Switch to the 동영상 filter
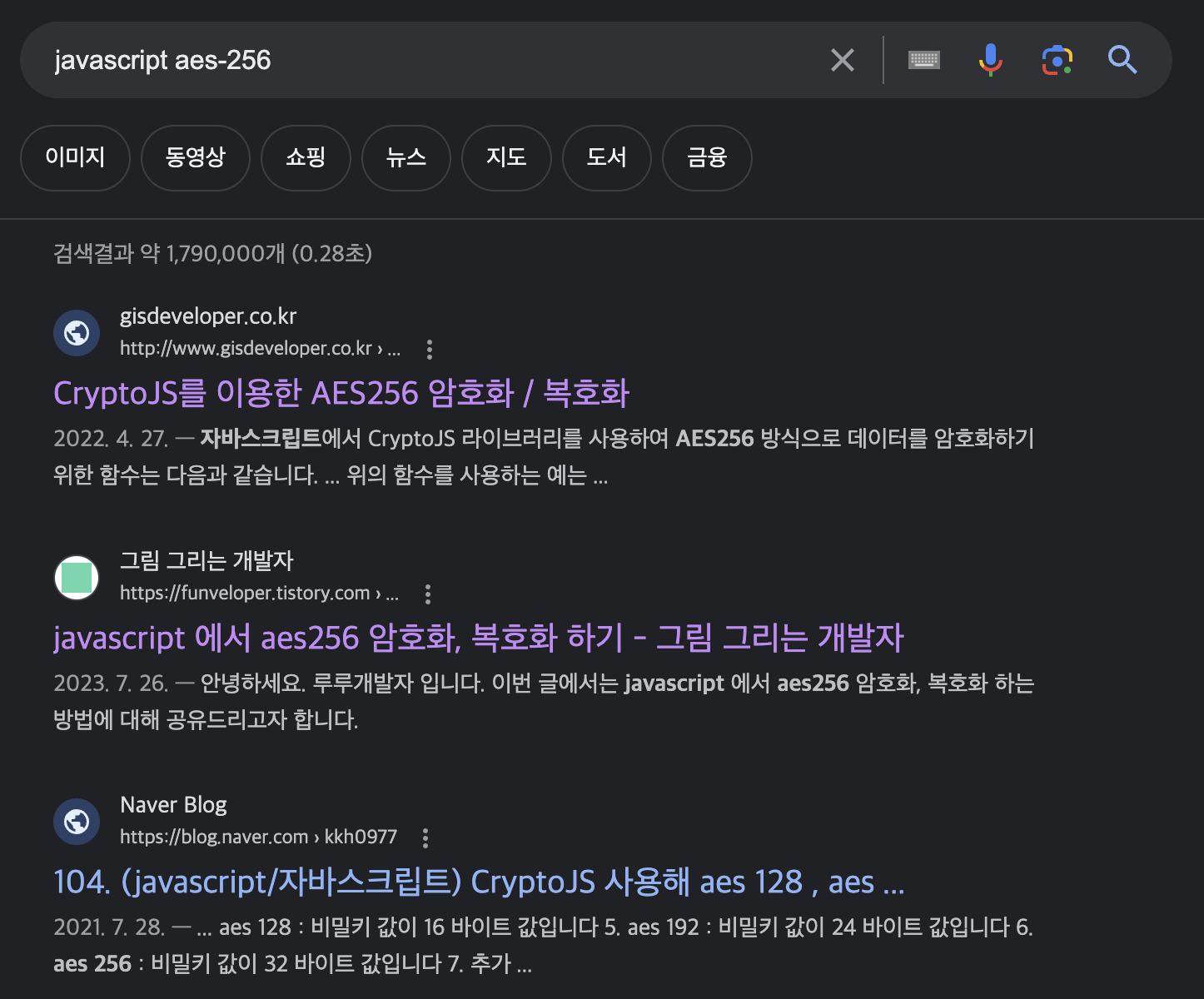Screen dimensions: 1204x999 [x=196, y=158]
